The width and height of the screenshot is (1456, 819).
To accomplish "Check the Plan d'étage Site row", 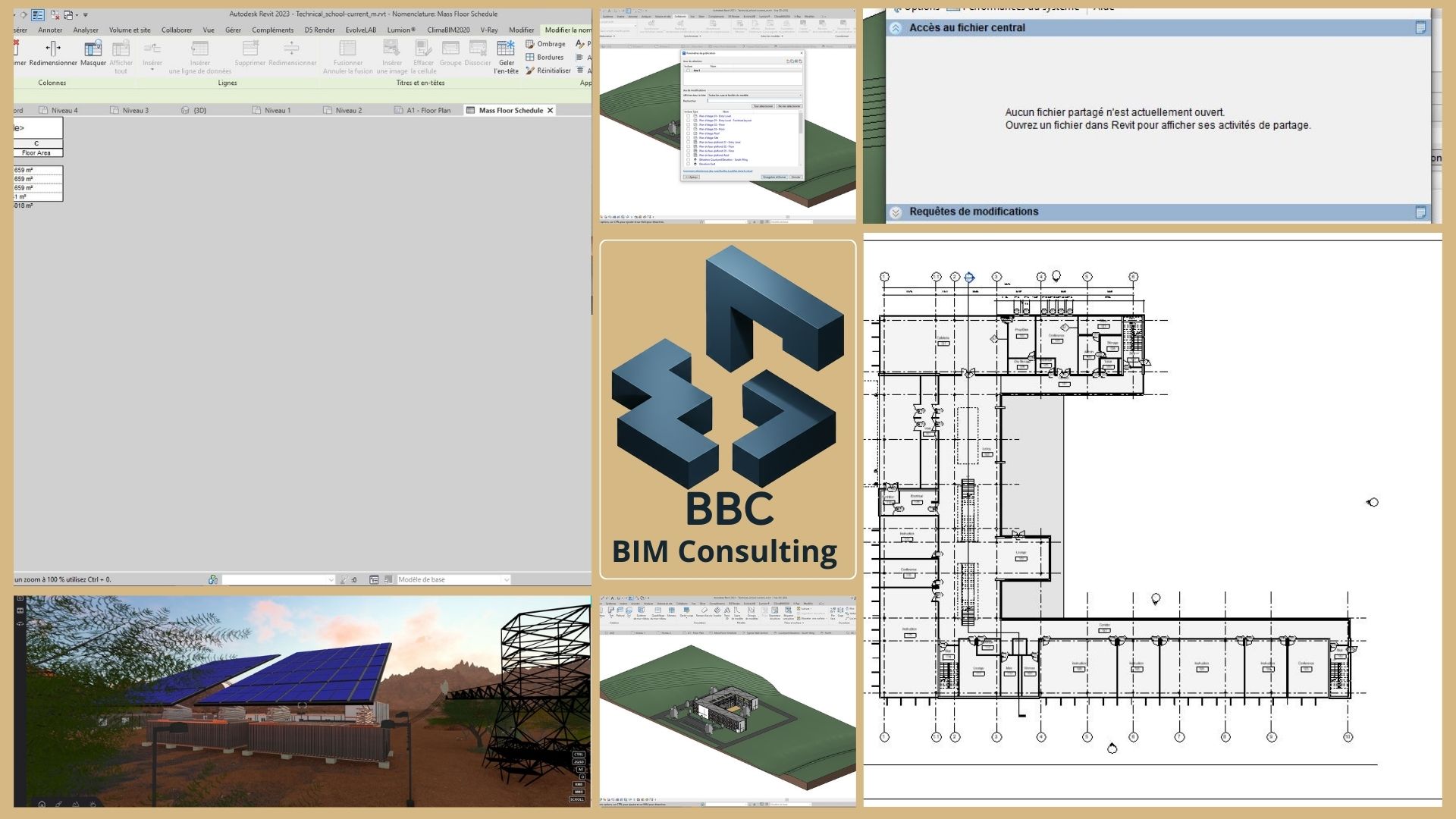I will coord(689,138).
